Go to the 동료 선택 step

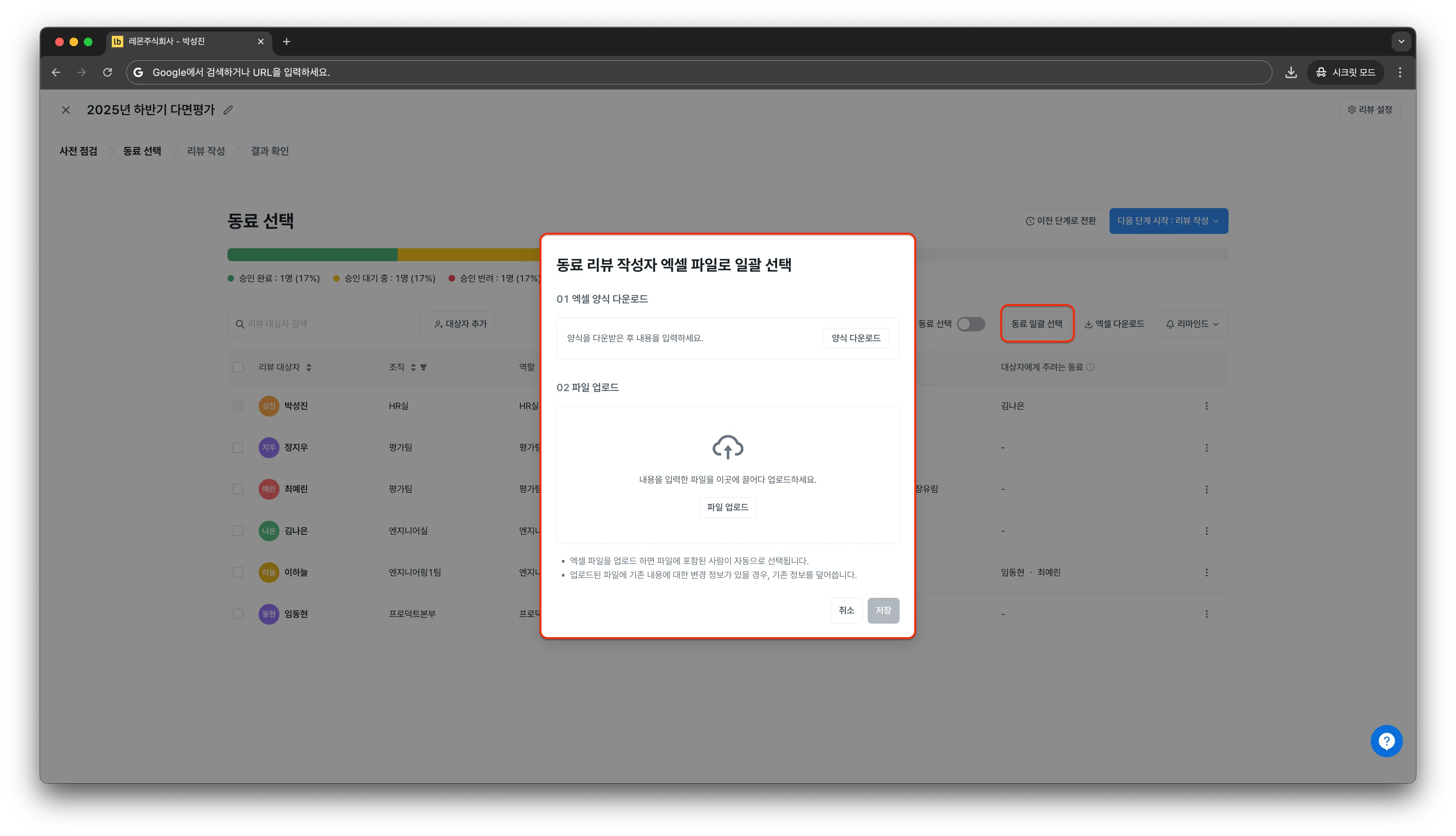(142, 151)
